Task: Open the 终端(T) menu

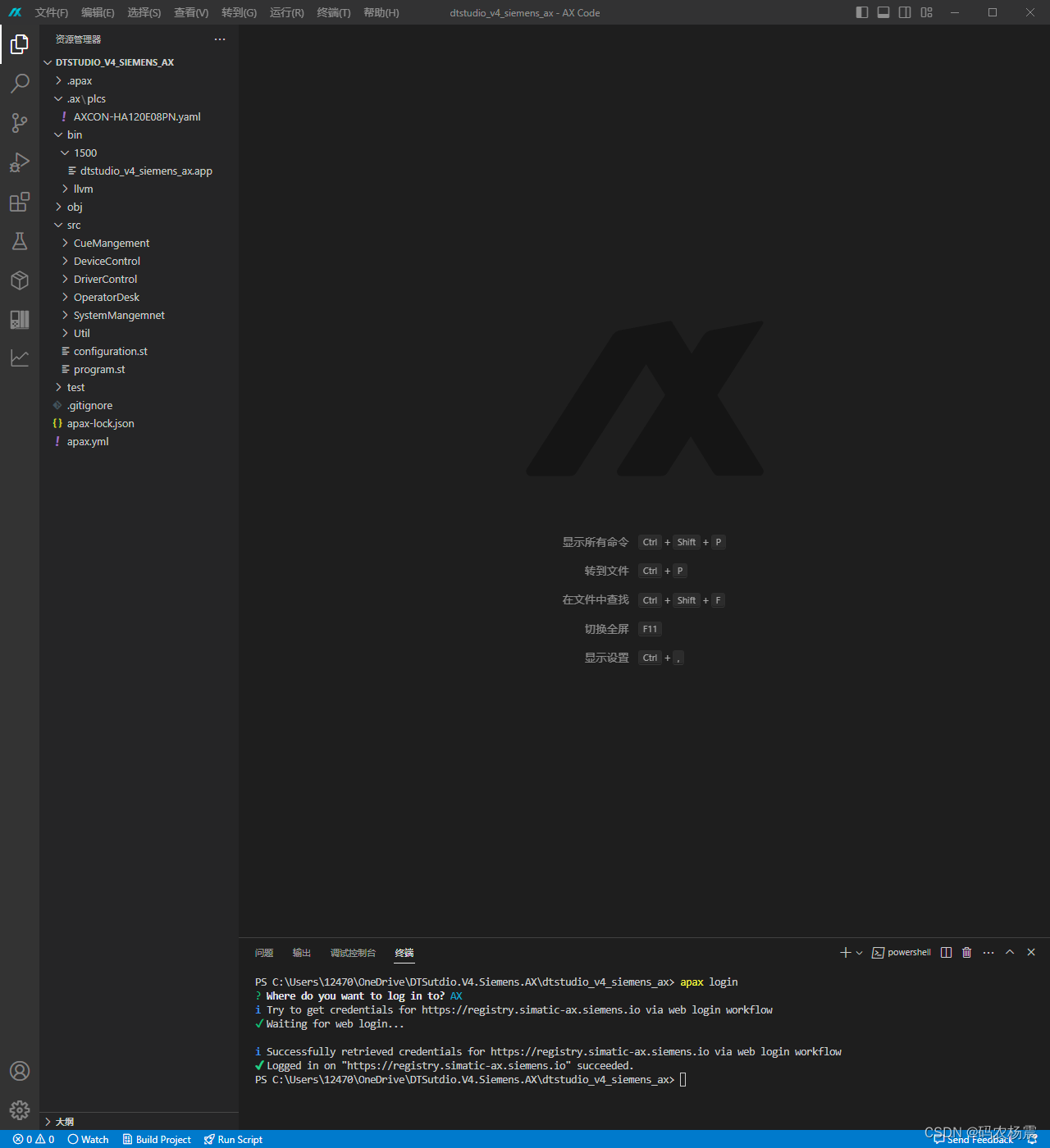Action: 333,12
